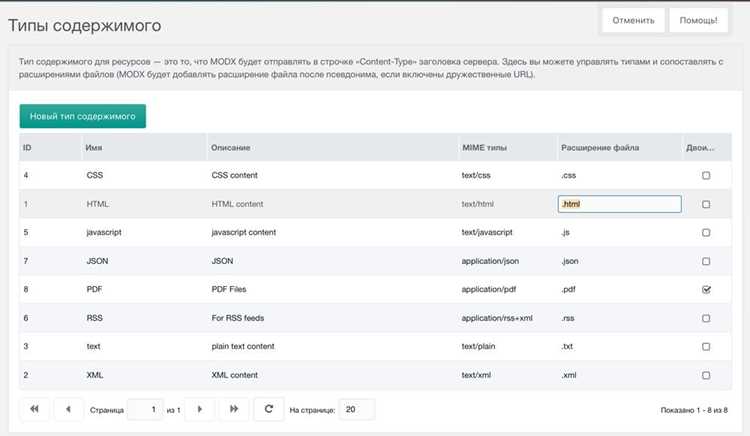
Task: Click the text/xml MIME cell
Action: click(476, 375)
